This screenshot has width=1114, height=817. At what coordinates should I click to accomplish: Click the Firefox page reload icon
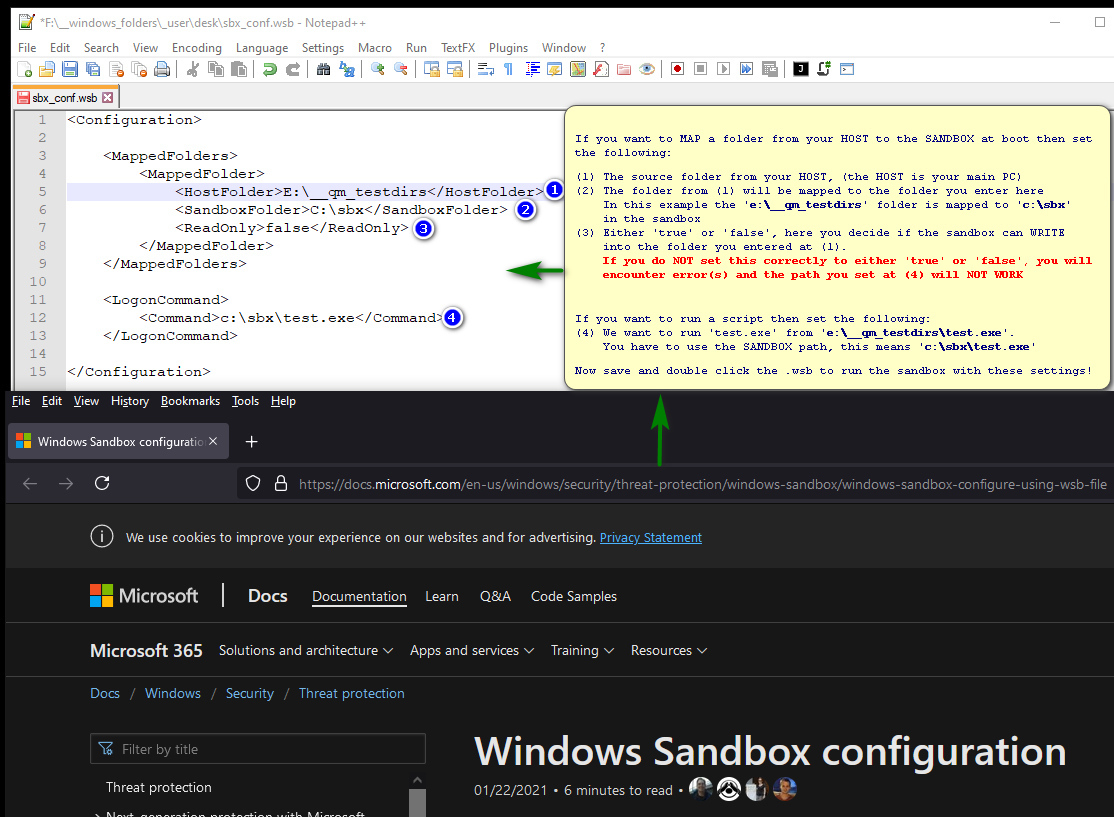click(101, 483)
